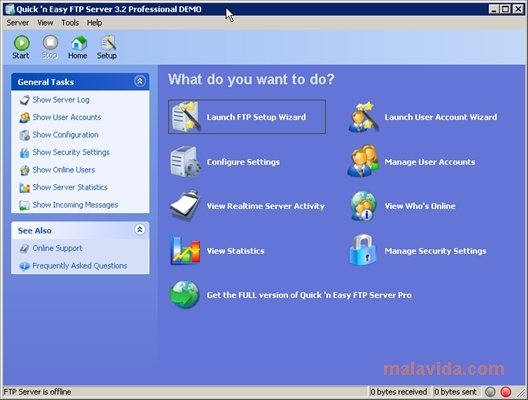Click the icon beside Online Support

pyautogui.click(x=25, y=248)
